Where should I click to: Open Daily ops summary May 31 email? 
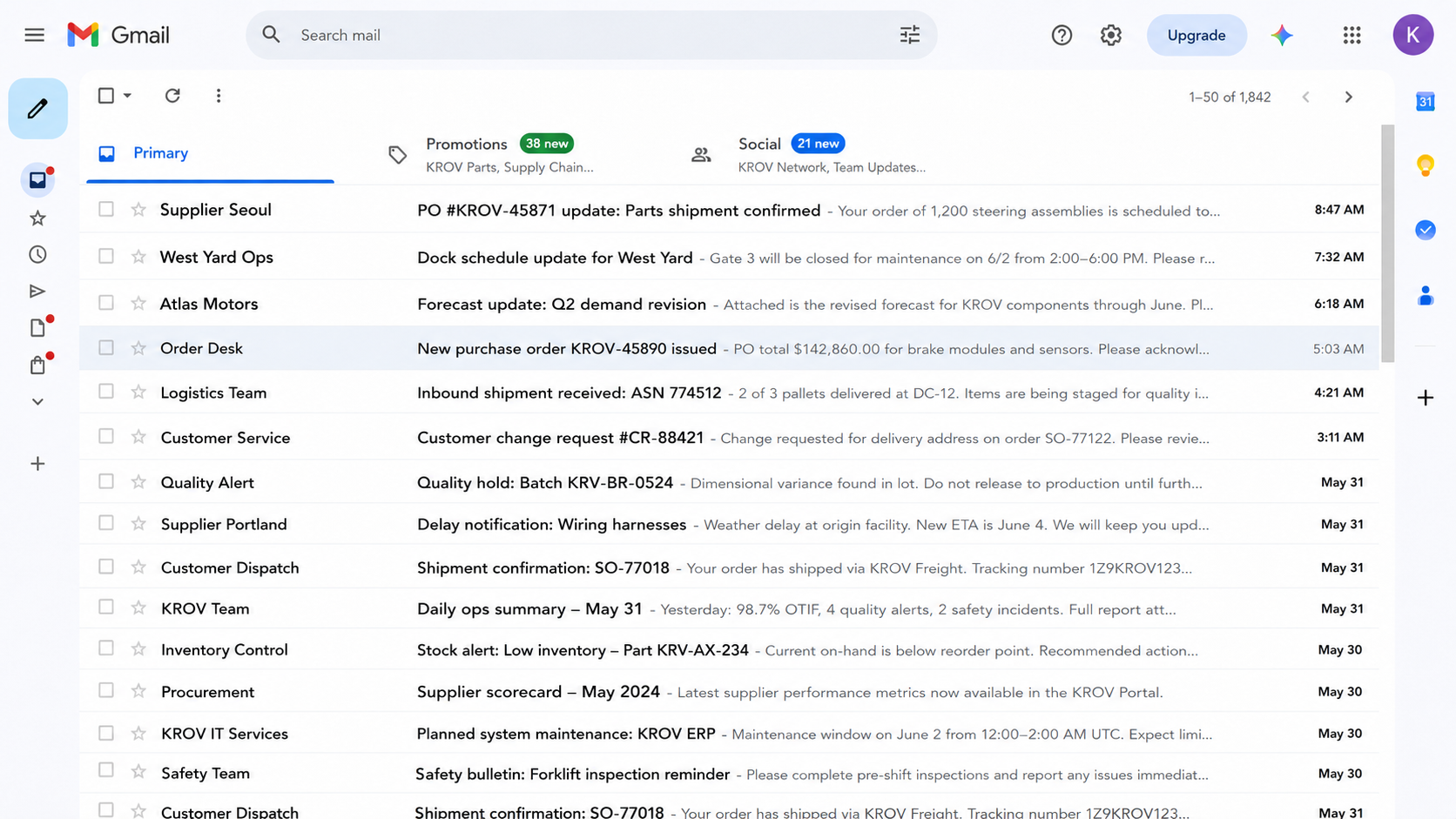coord(729,608)
